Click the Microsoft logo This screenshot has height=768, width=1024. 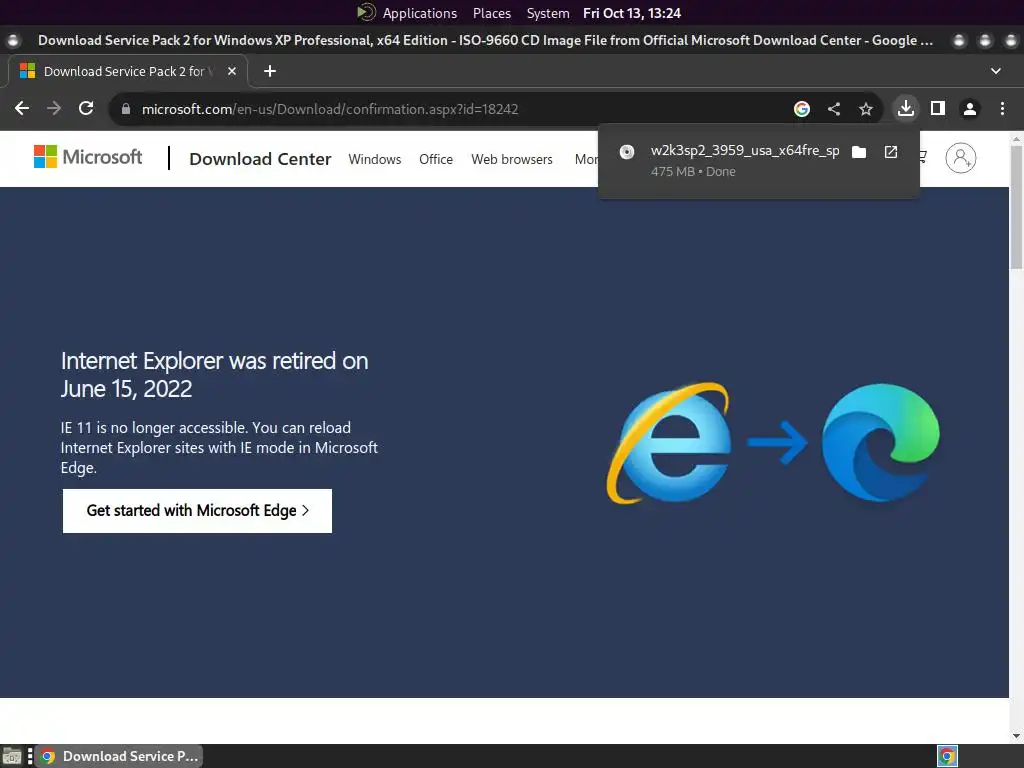pos(88,157)
